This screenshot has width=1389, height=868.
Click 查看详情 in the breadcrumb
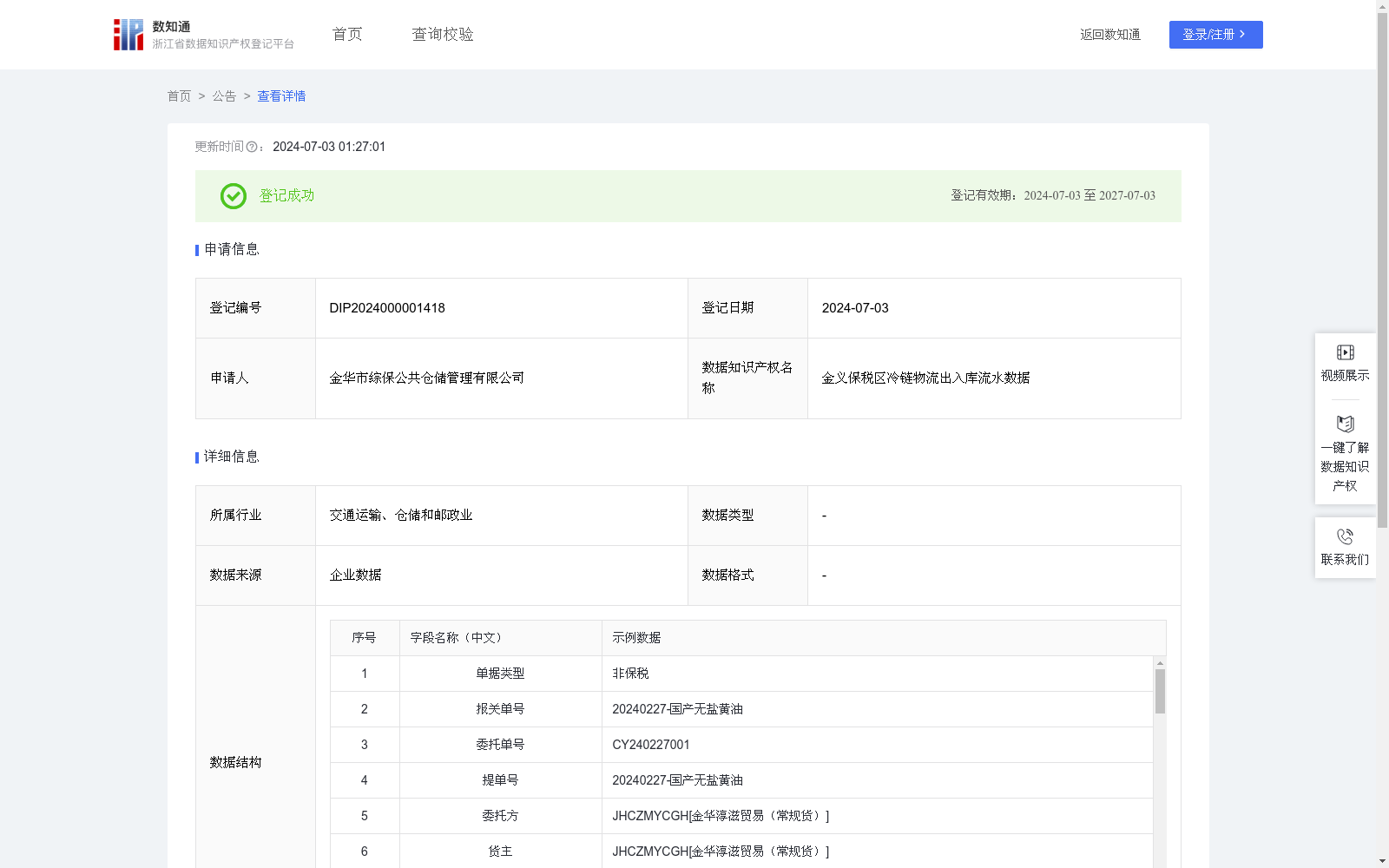(x=281, y=96)
